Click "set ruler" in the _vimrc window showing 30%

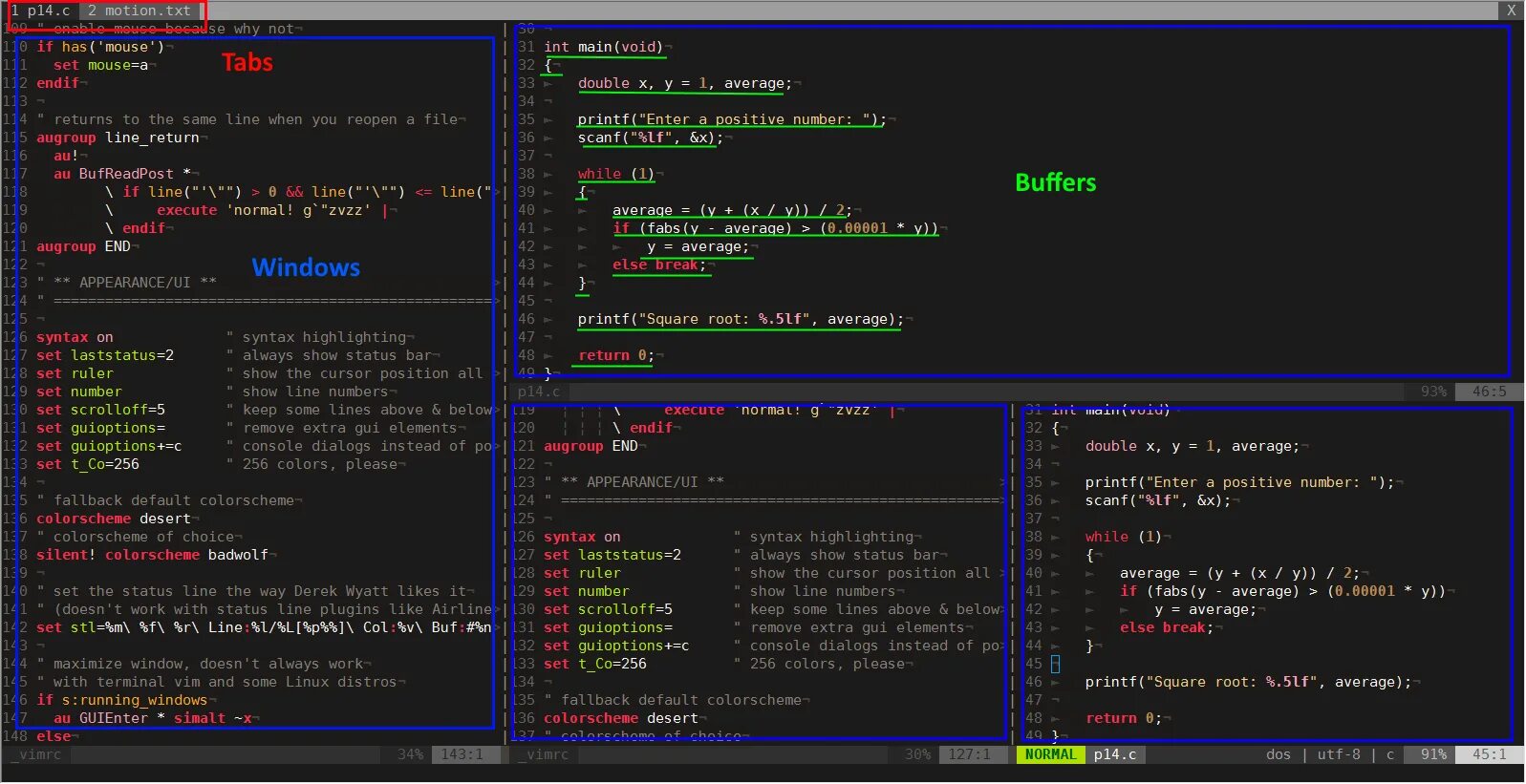[582, 573]
